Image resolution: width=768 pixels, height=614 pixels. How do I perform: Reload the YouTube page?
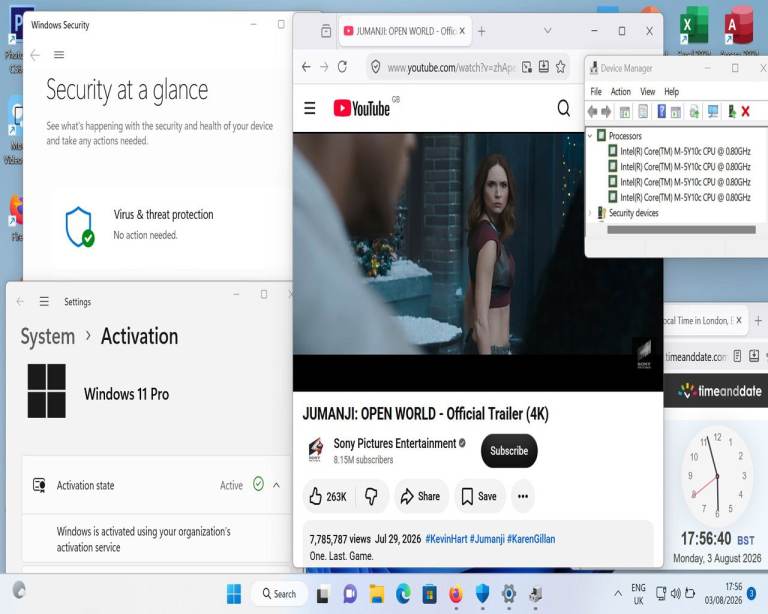tap(342, 67)
